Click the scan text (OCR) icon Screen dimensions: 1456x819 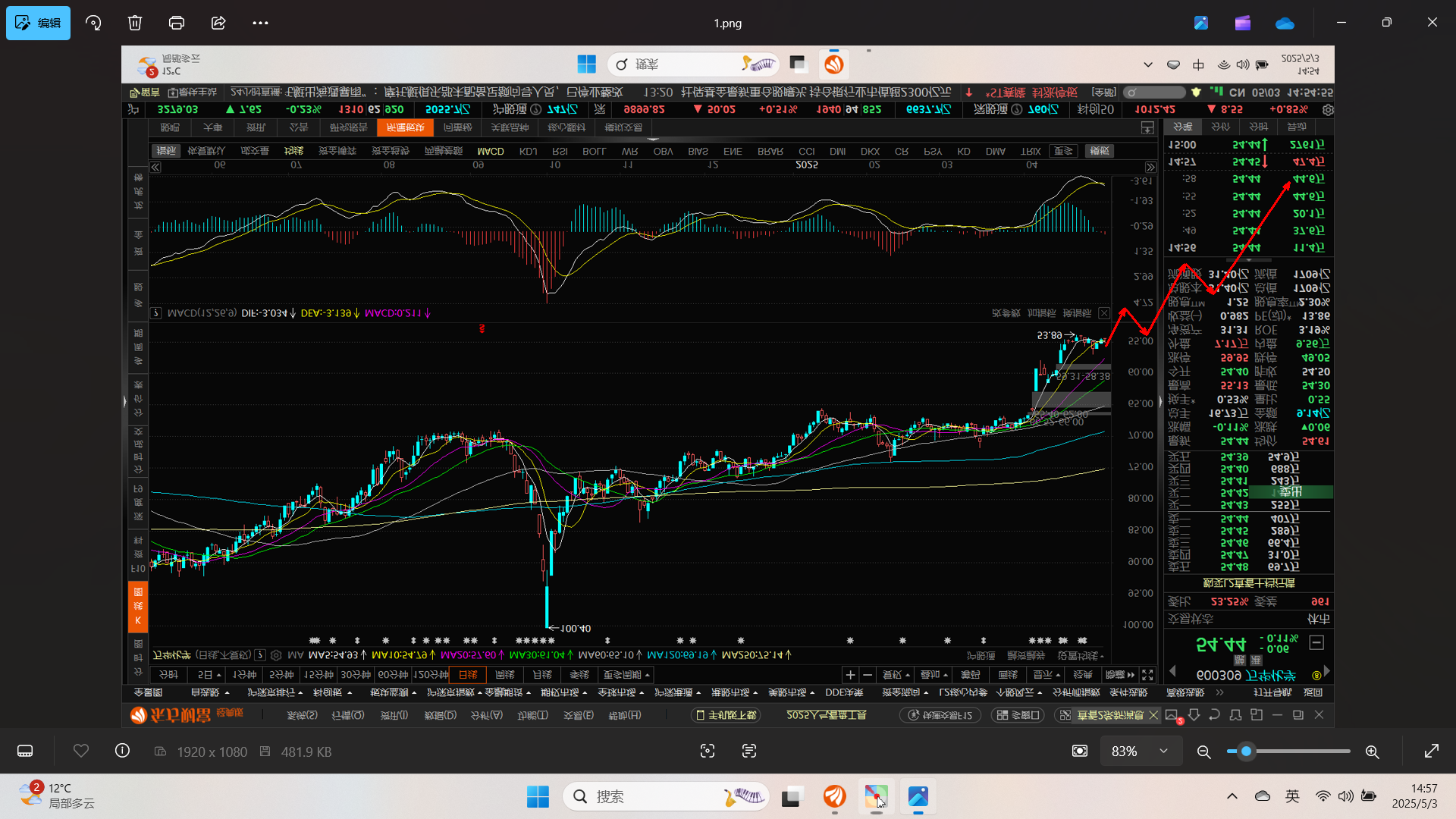pos(749,751)
